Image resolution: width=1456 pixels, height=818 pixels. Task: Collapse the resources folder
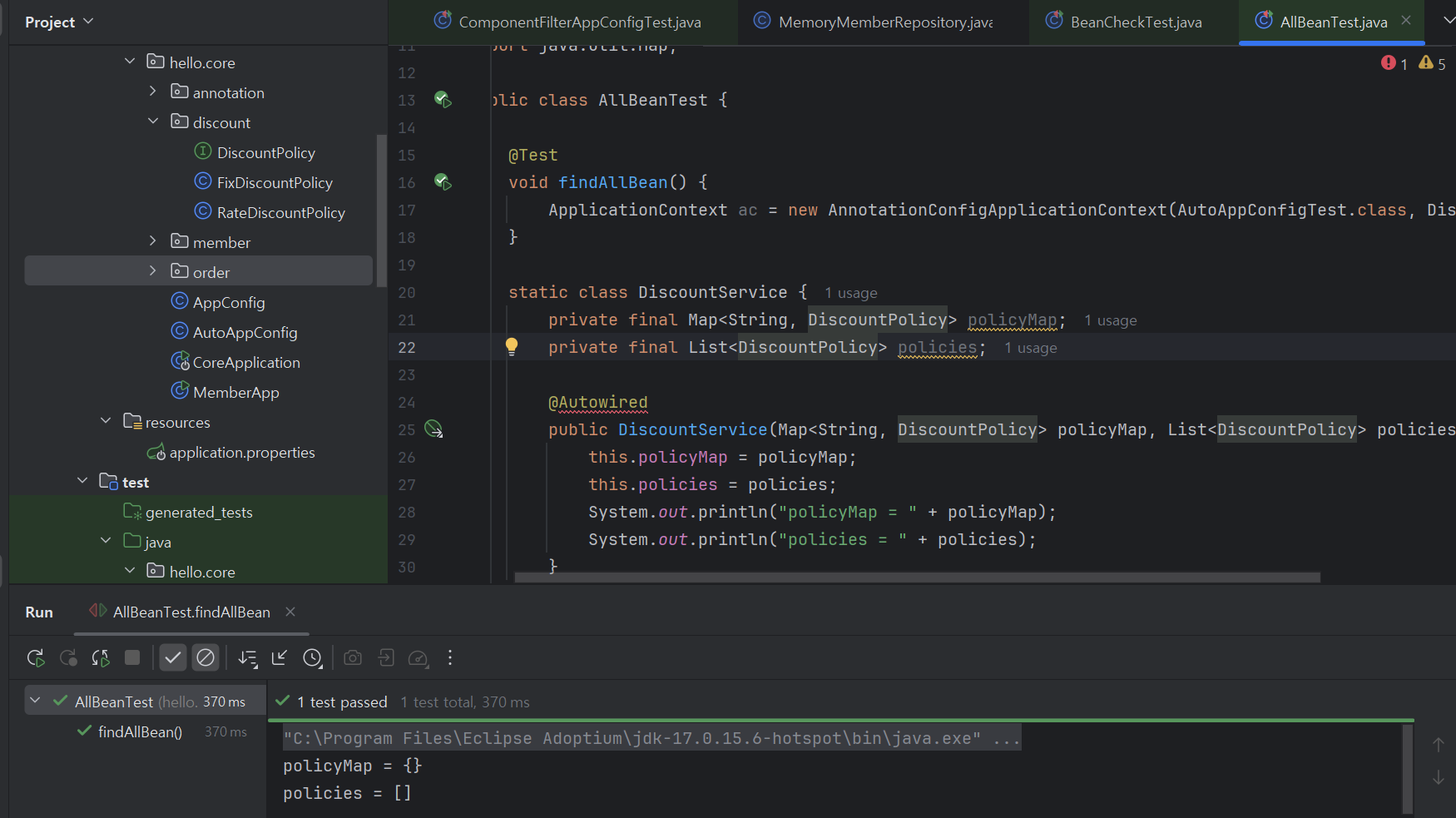tap(106, 420)
